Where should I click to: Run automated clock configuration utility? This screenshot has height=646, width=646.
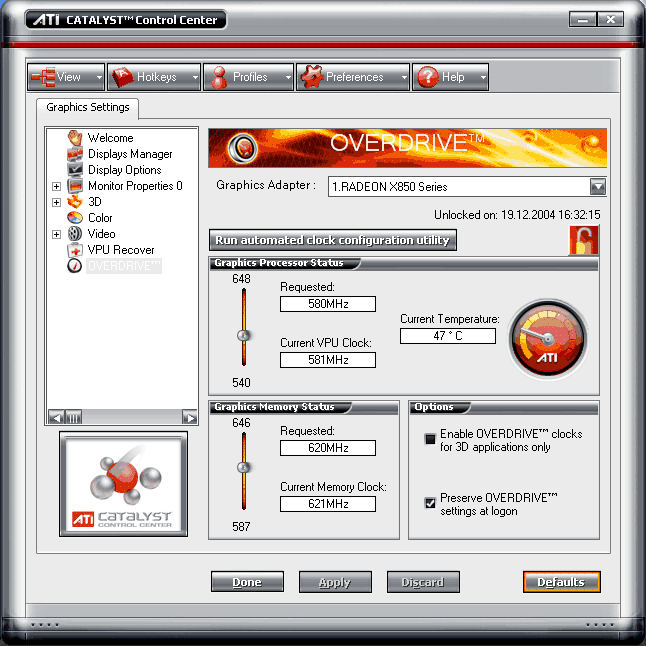[334, 240]
